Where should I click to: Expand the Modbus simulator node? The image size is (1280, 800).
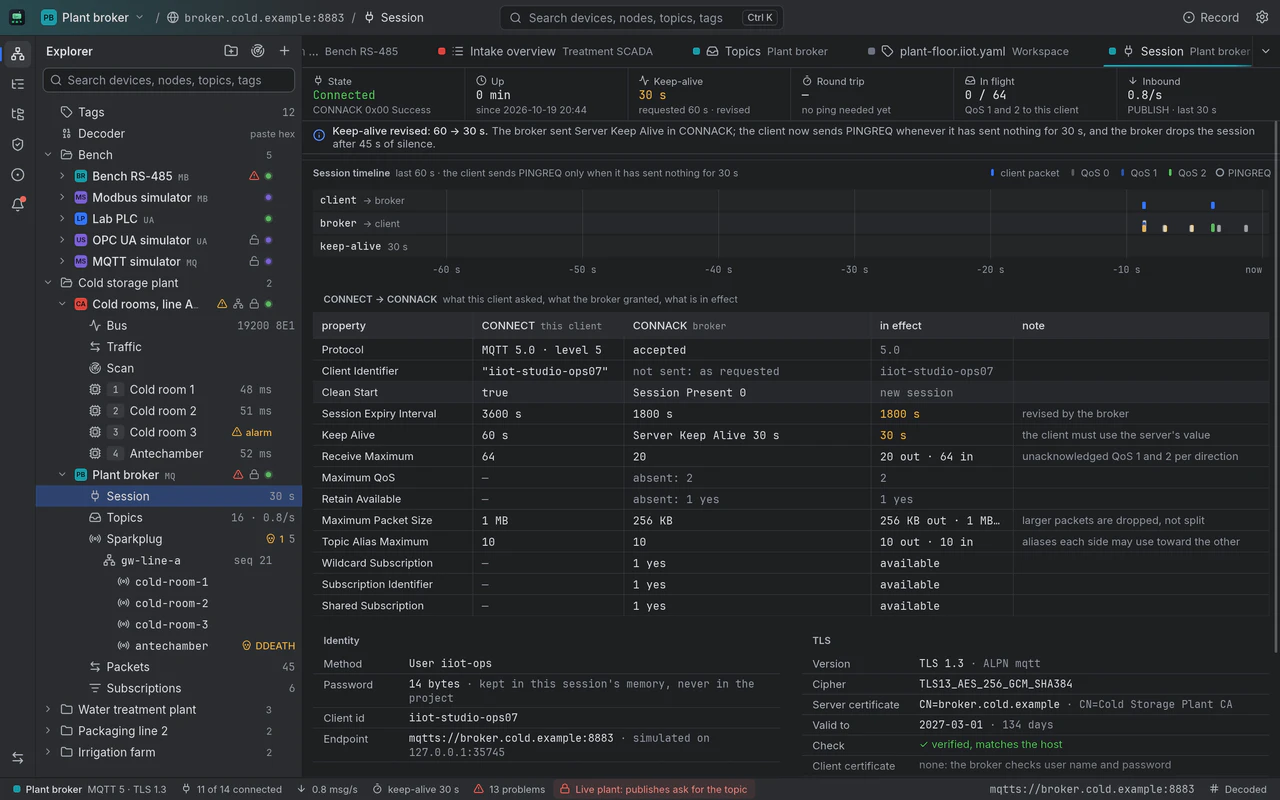point(62,198)
